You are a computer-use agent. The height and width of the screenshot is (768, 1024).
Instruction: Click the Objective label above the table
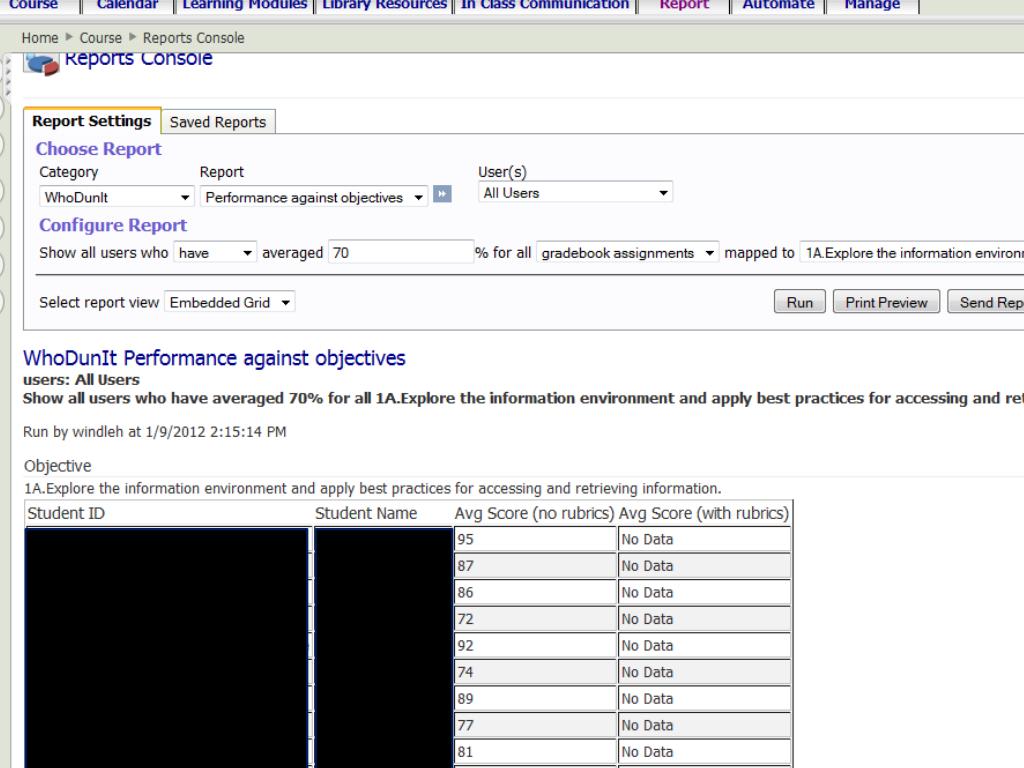click(x=57, y=466)
